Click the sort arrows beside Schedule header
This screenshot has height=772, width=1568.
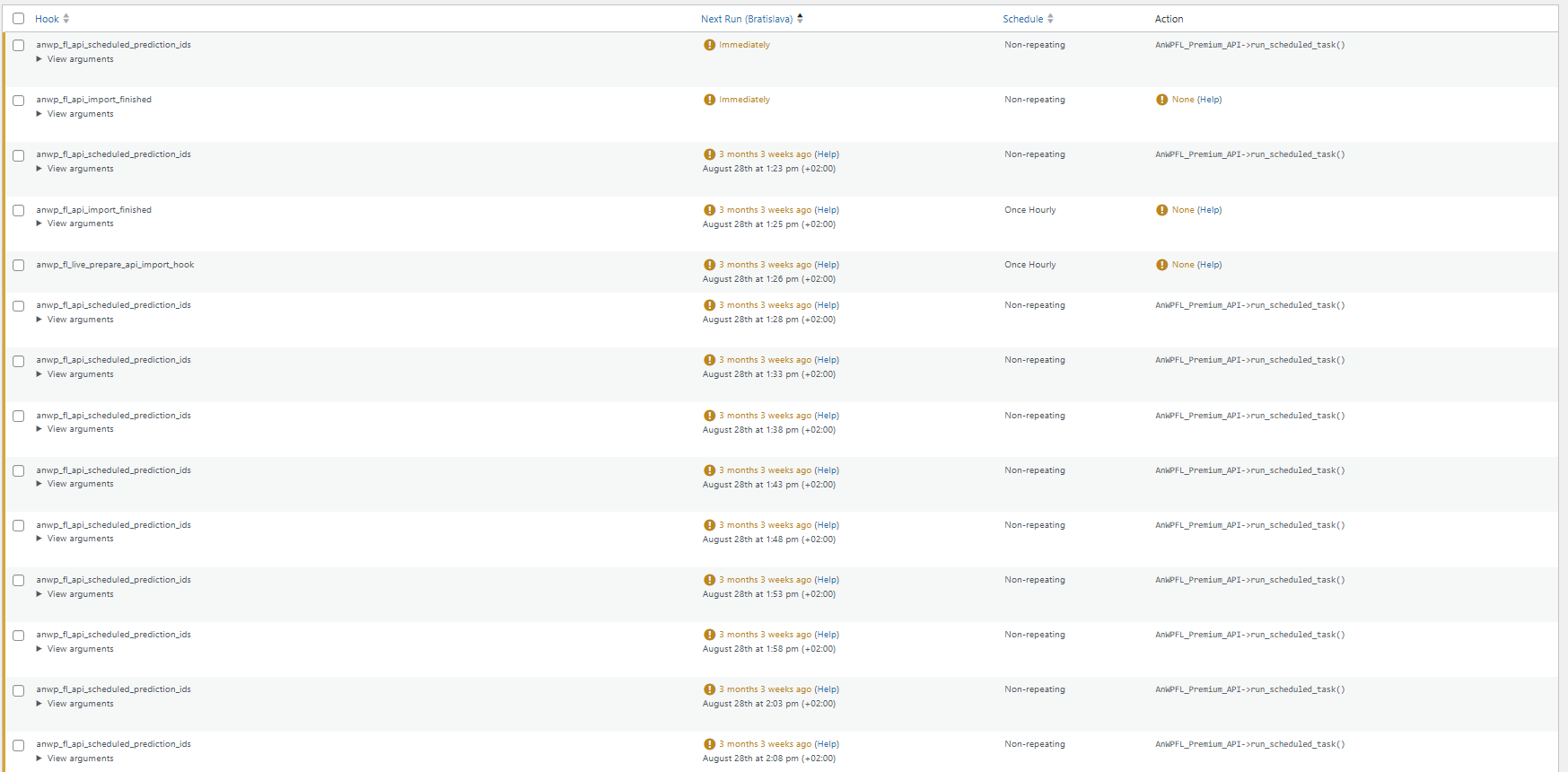[1050, 19]
